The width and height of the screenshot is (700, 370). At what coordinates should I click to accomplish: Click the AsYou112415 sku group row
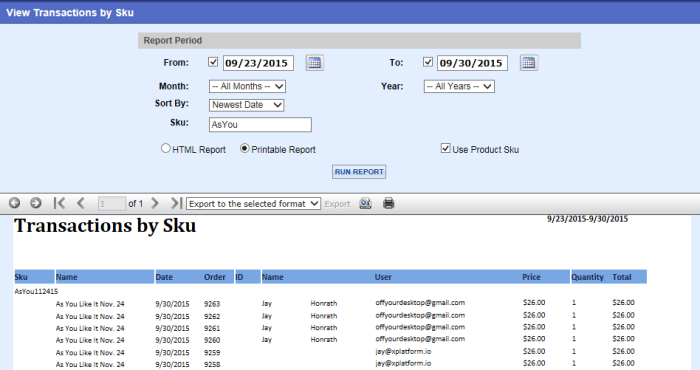(x=36, y=291)
